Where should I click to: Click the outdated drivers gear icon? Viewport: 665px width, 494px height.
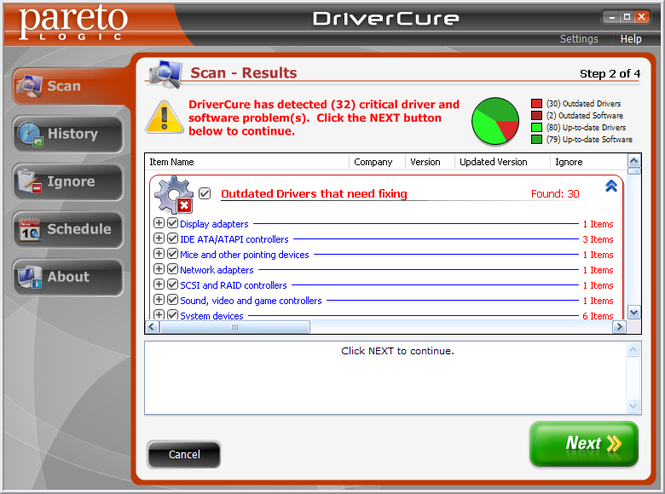tap(174, 195)
